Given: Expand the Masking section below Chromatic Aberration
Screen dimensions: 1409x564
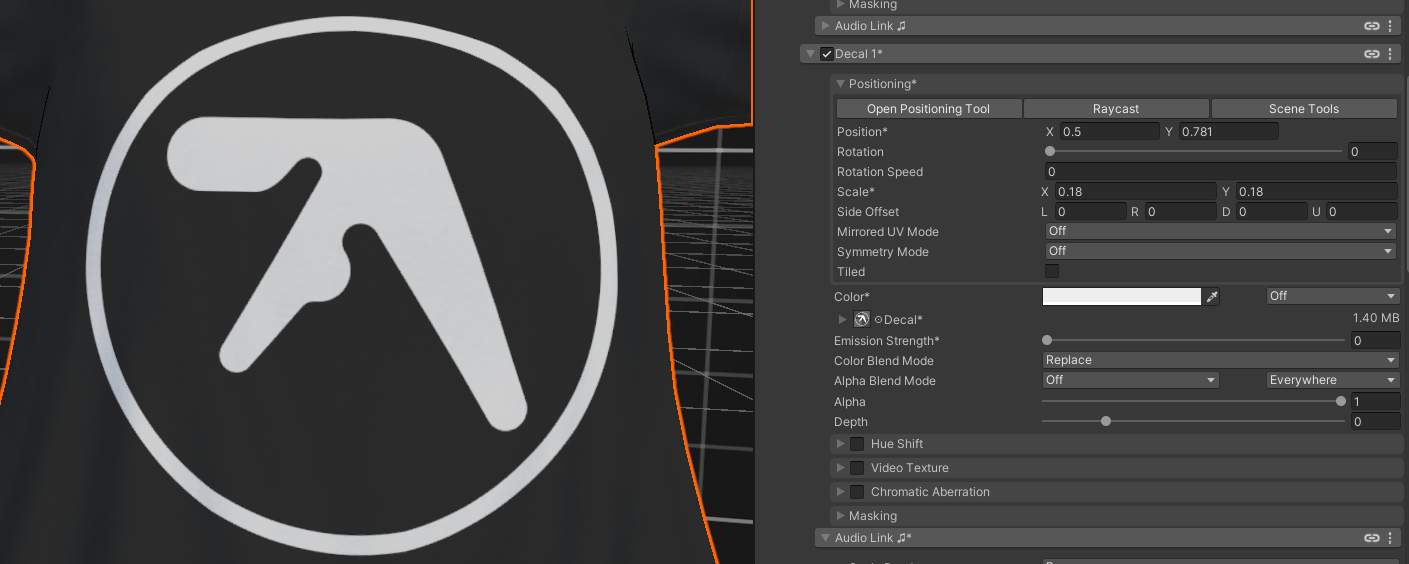Looking at the screenshot, I should click(840, 516).
